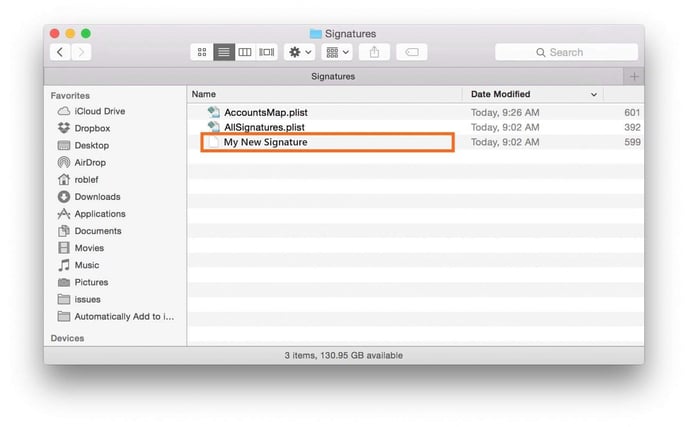This screenshot has width=688, height=427.
Task: Click into the Search field
Action: coord(566,52)
